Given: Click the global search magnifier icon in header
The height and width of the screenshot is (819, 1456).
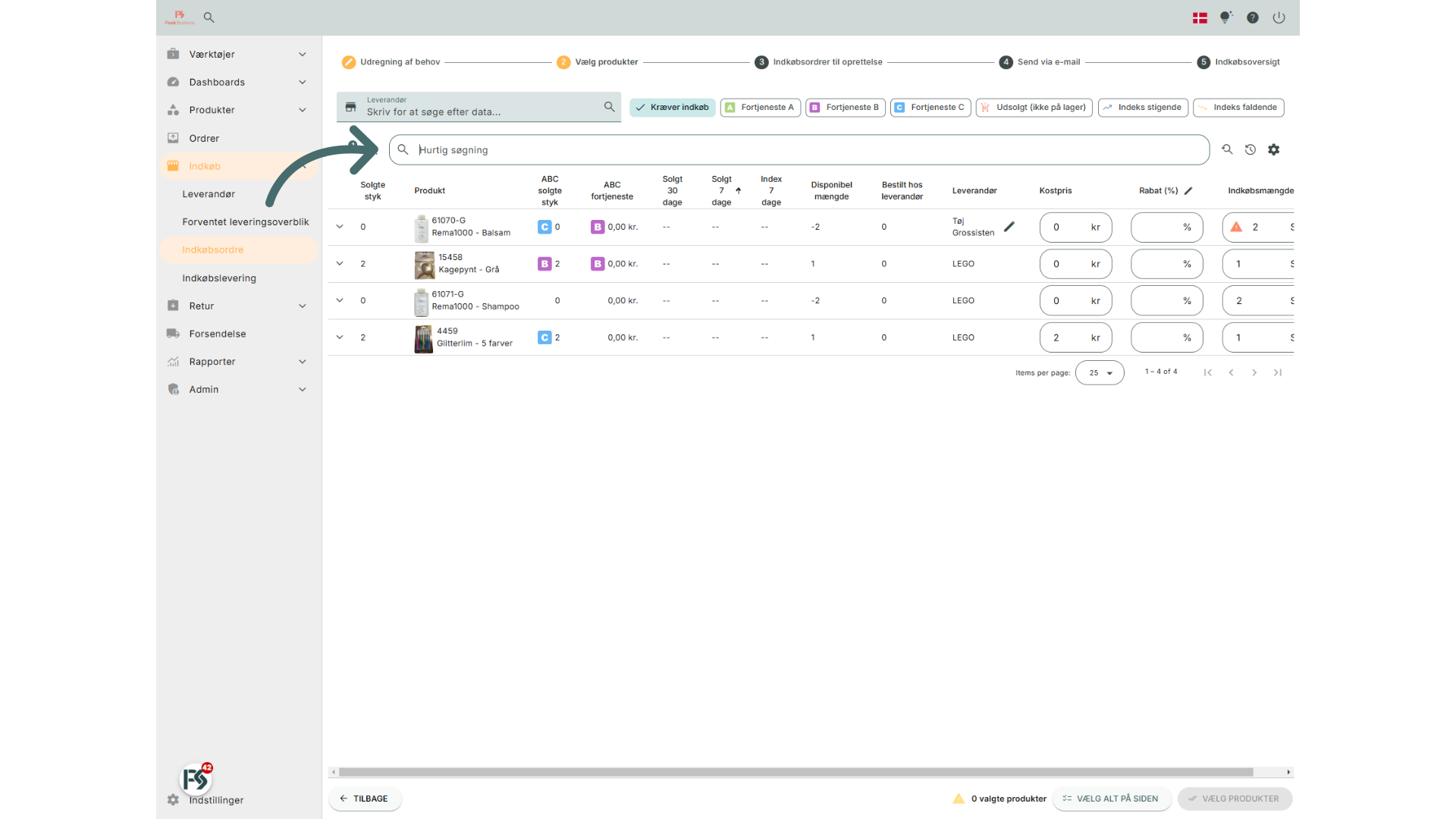Looking at the screenshot, I should pos(209,17).
